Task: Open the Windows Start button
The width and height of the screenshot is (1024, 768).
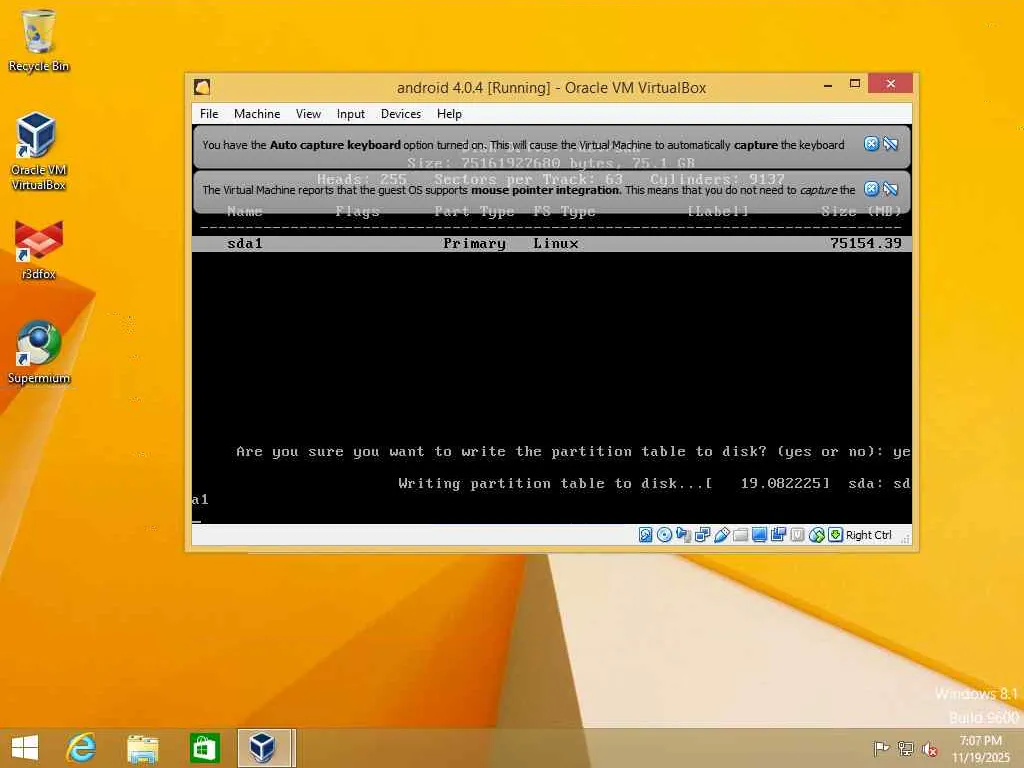Action: pos(25,748)
